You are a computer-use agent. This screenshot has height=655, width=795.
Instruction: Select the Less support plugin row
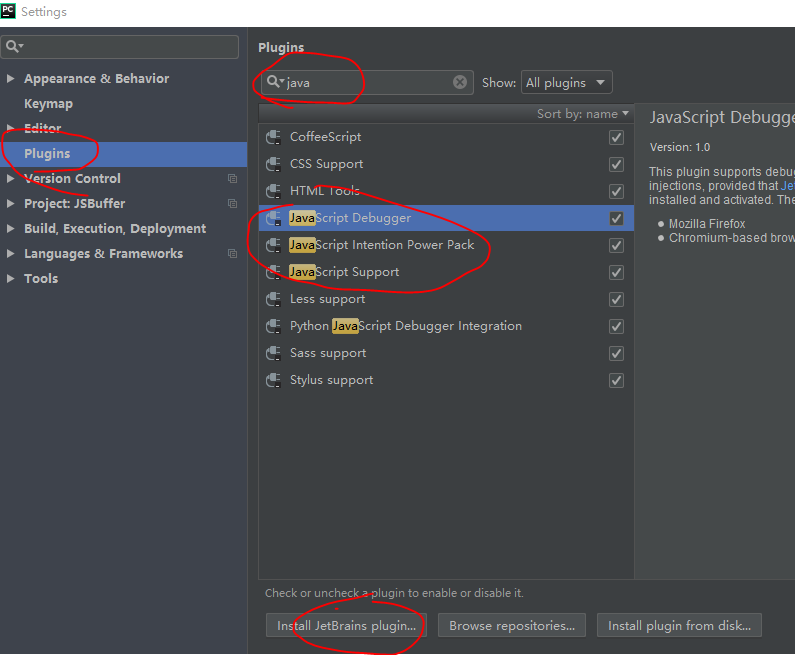[446, 299]
